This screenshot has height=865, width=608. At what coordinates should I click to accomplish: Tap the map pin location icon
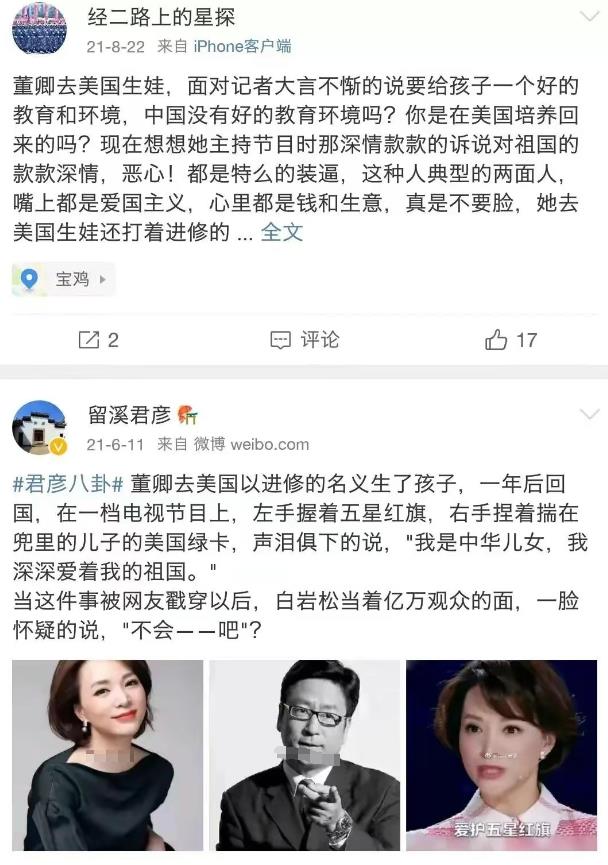tap(29, 279)
